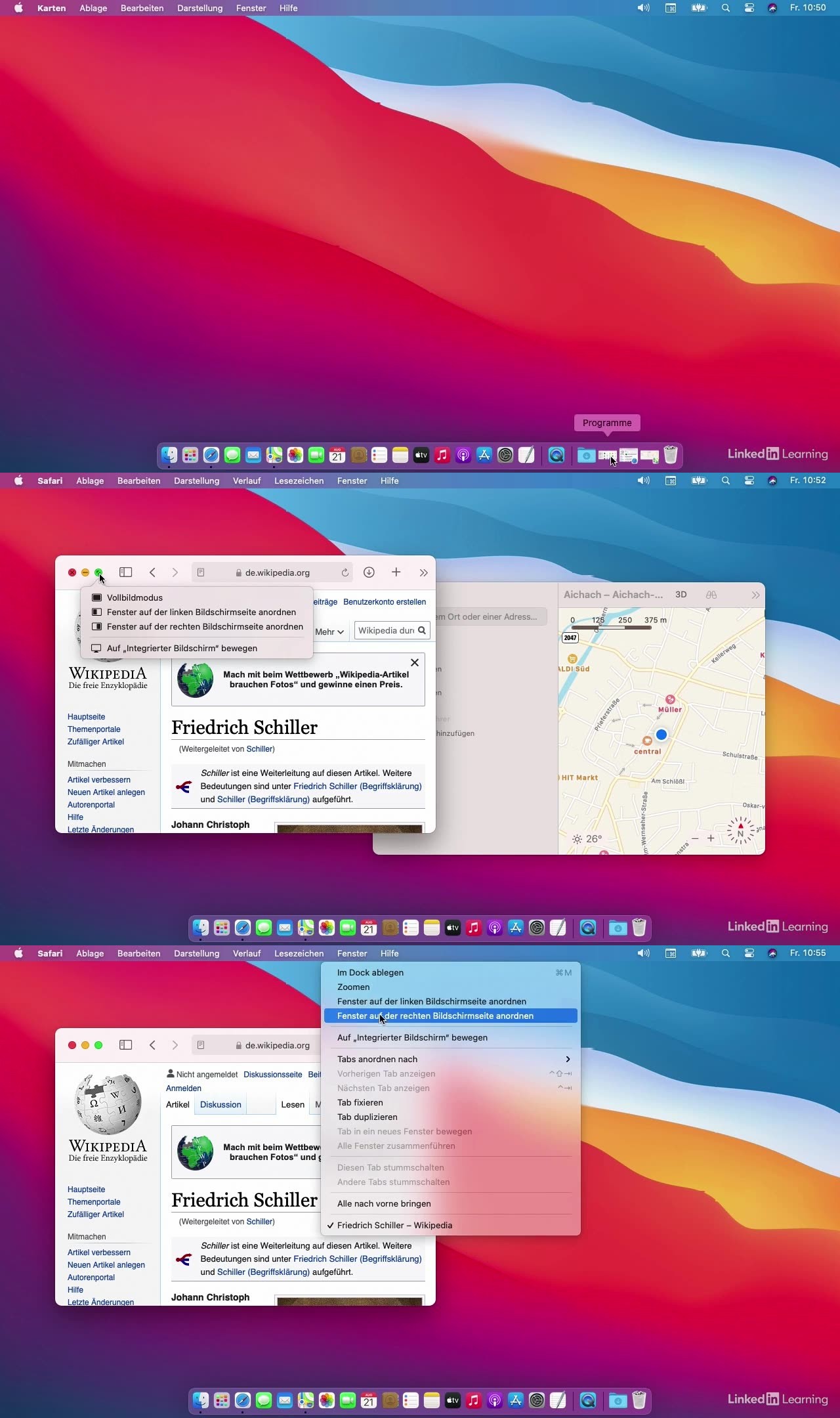This screenshot has width=840, height=1418.
Task: Click the Safari downloads arrow icon
Action: pyautogui.click(x=369, y=572)
